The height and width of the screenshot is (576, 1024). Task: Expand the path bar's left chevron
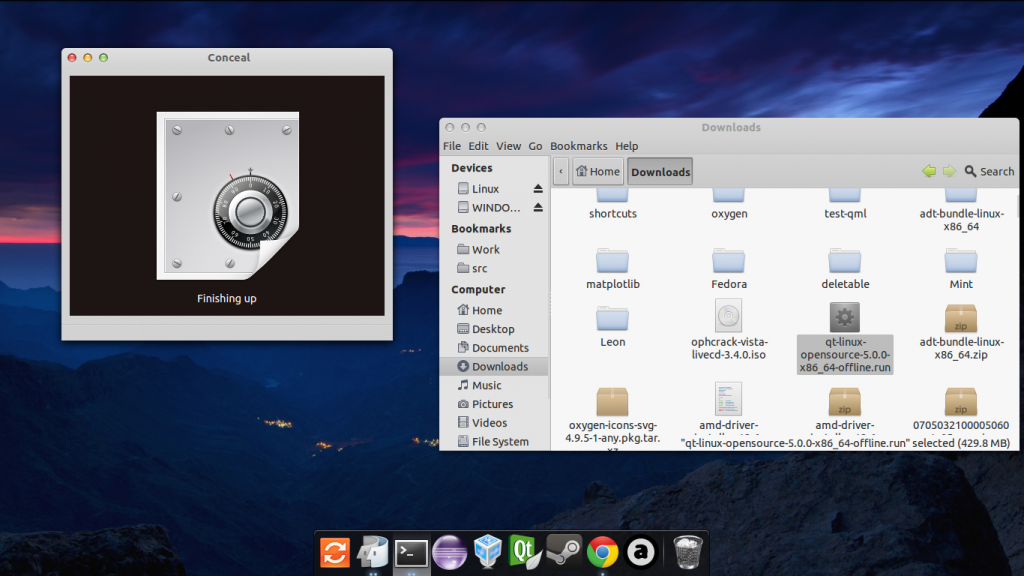(x=561, y=172)
